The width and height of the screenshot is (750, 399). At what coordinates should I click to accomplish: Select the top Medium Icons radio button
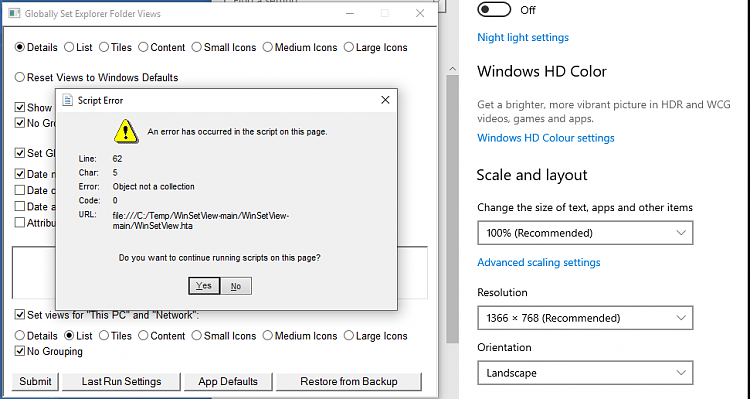point(267,47)
